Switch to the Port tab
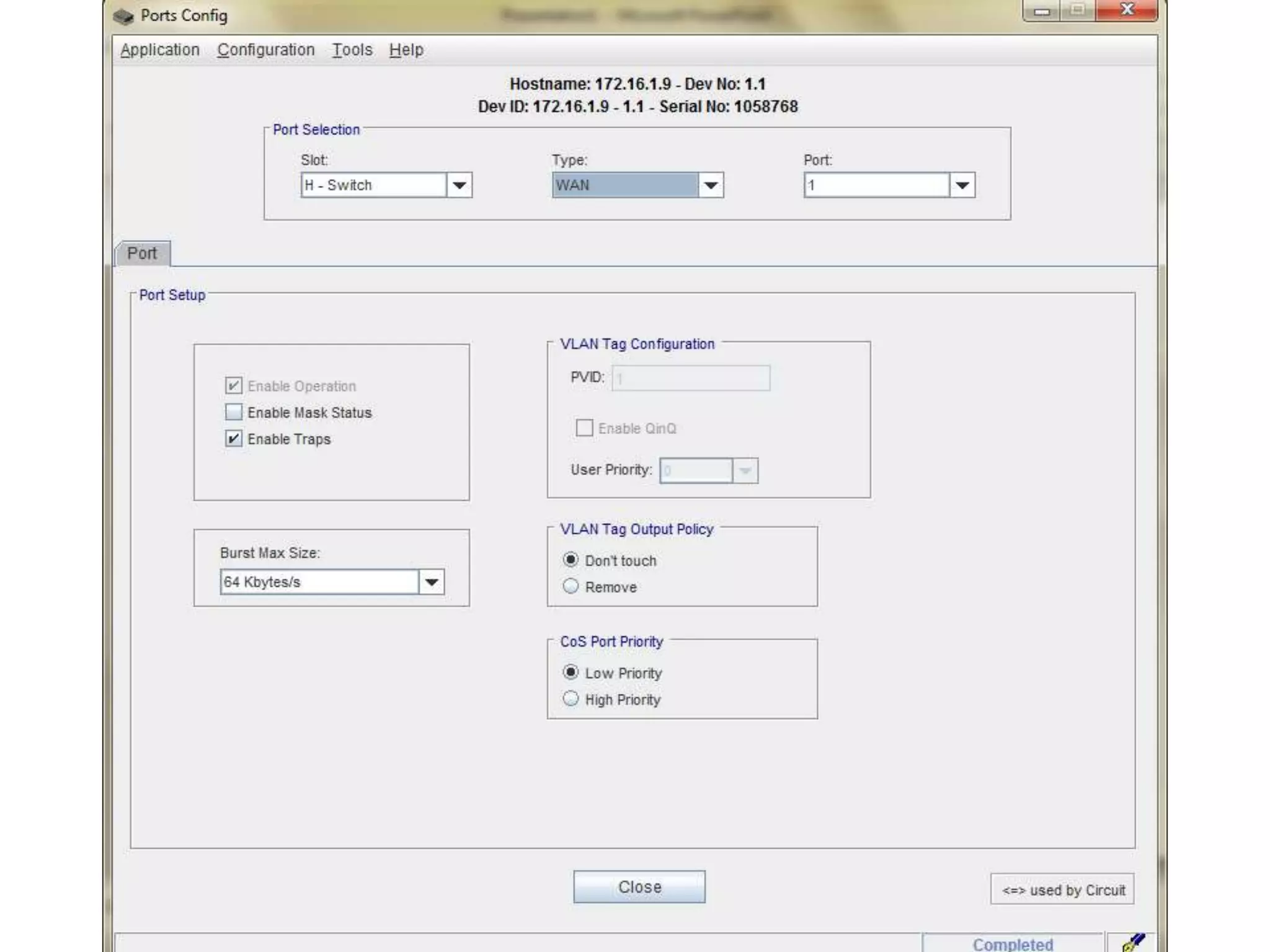Screen dimensions: 1270x952 pyautogui.click(x=142, y=253)
